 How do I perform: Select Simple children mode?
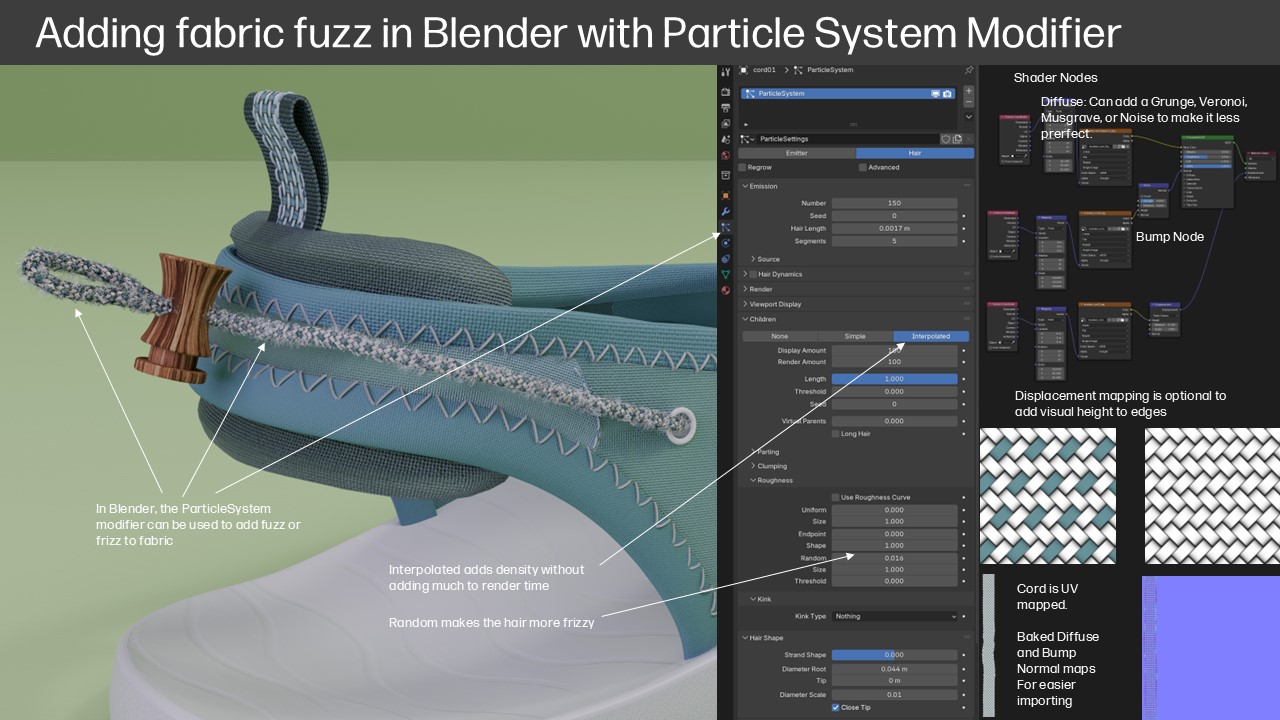click(855, 336)
